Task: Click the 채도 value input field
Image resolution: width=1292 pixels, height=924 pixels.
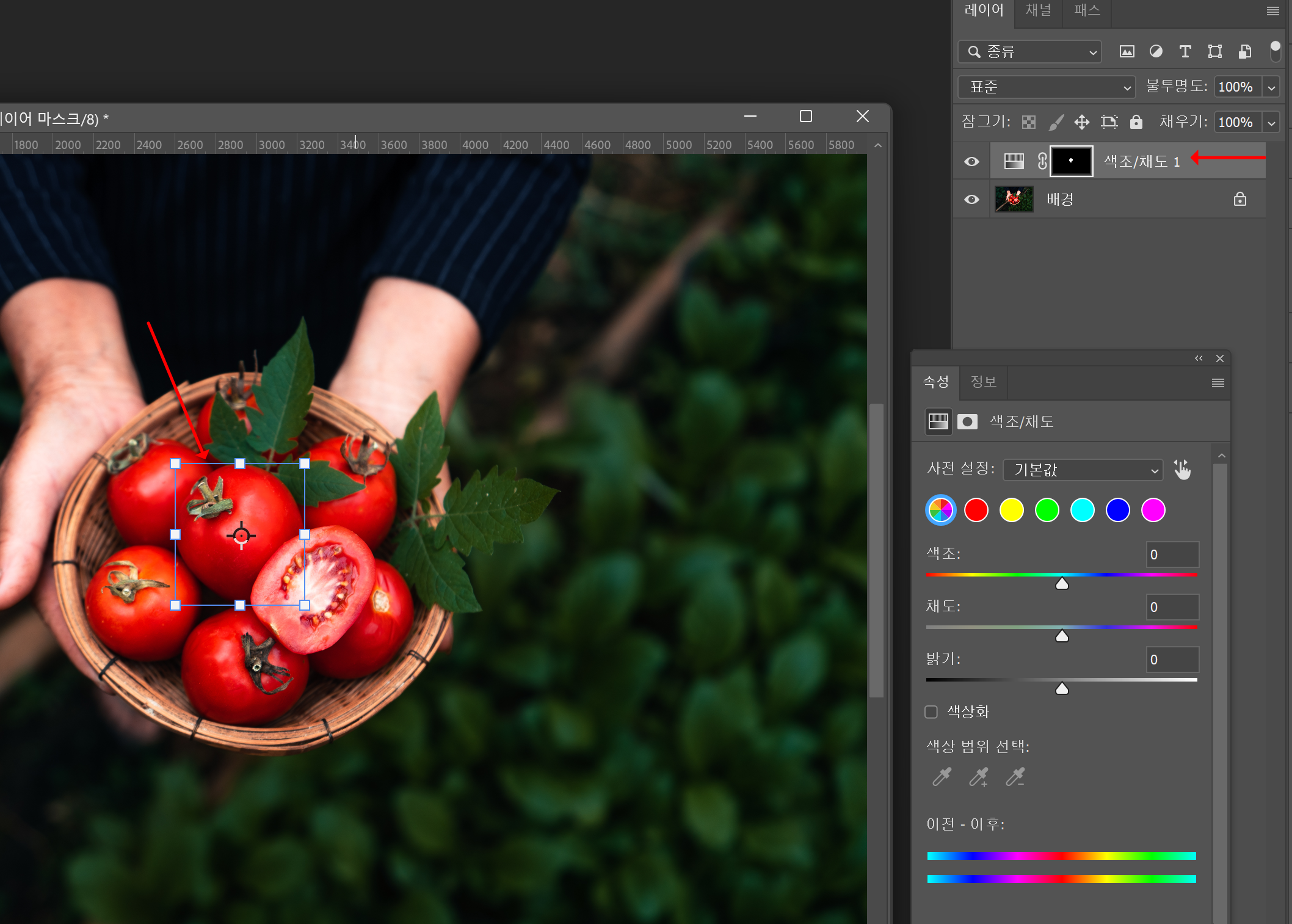Action: pos(1172,607)
